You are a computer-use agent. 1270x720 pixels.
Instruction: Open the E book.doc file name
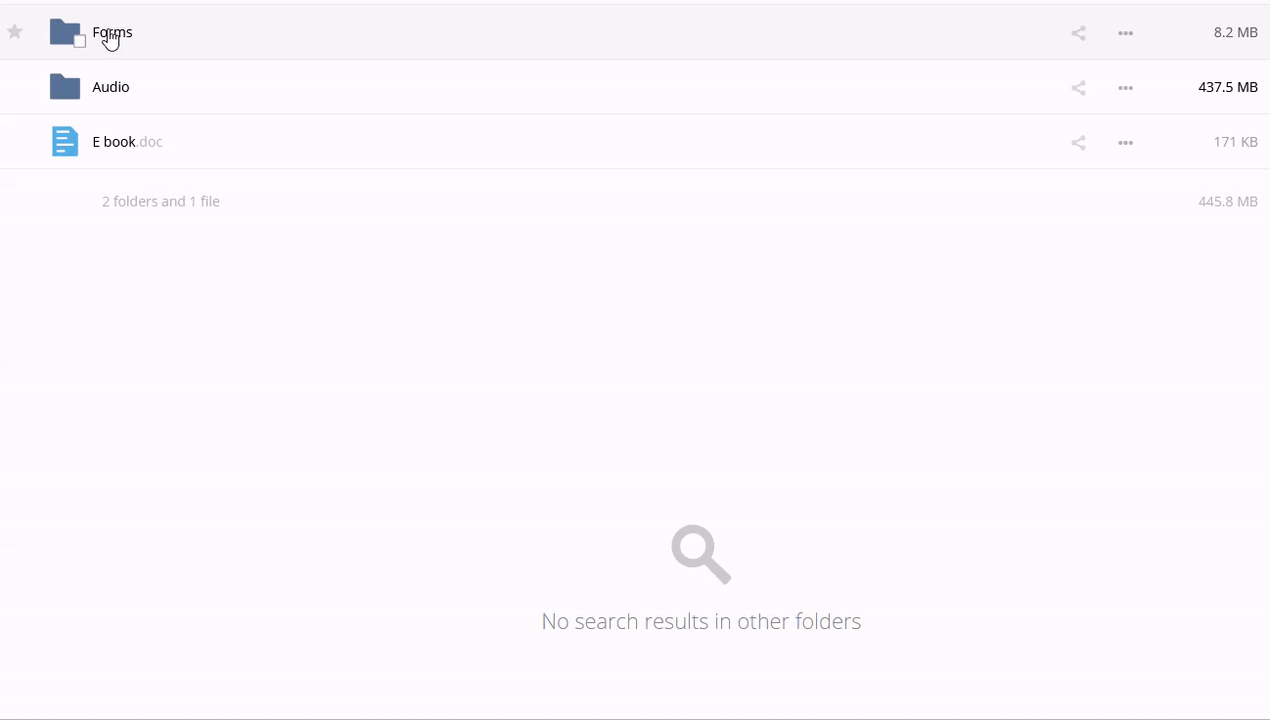[127, 142]
